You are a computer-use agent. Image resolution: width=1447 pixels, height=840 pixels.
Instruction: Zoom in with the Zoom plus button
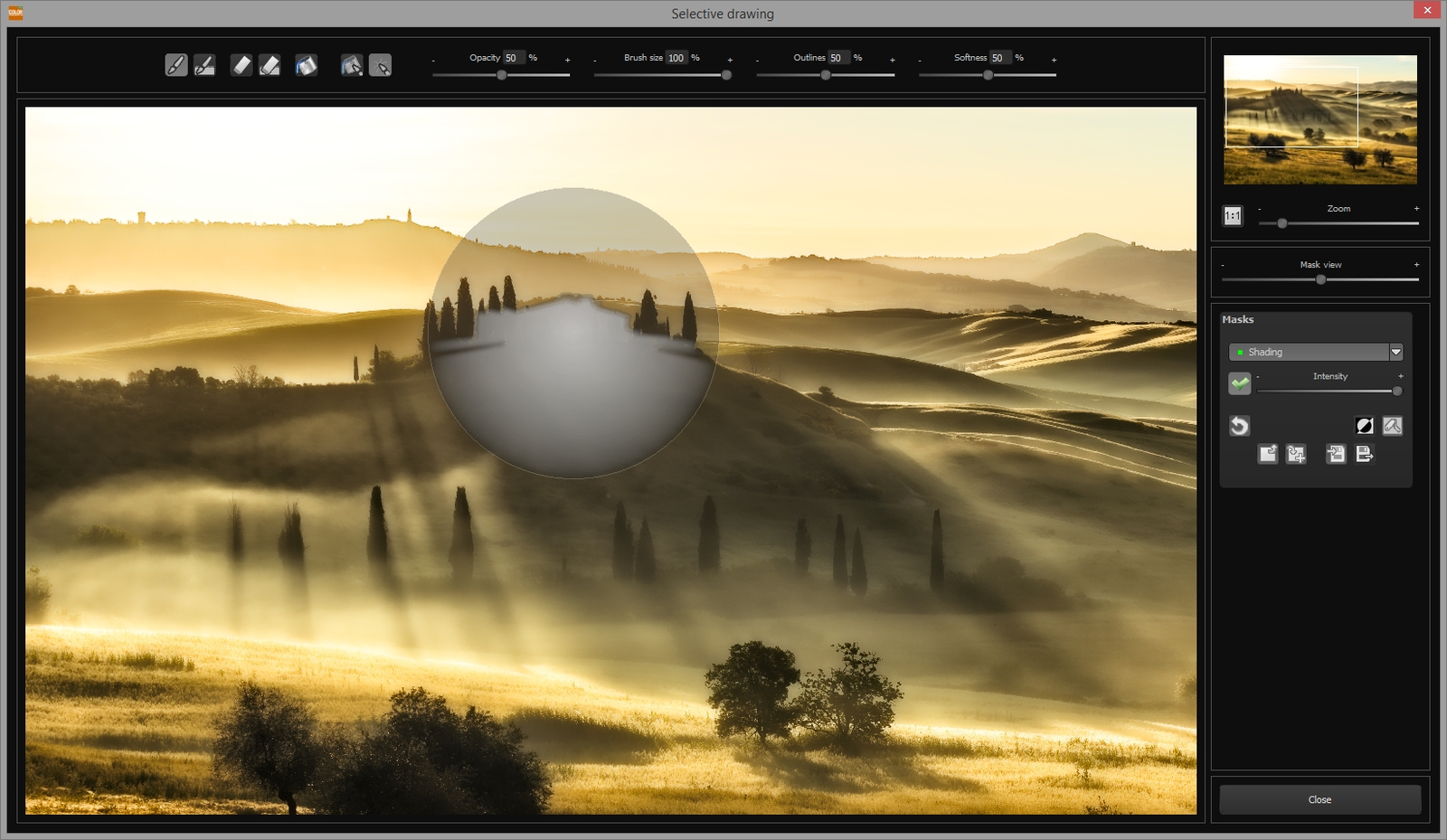1416,209
